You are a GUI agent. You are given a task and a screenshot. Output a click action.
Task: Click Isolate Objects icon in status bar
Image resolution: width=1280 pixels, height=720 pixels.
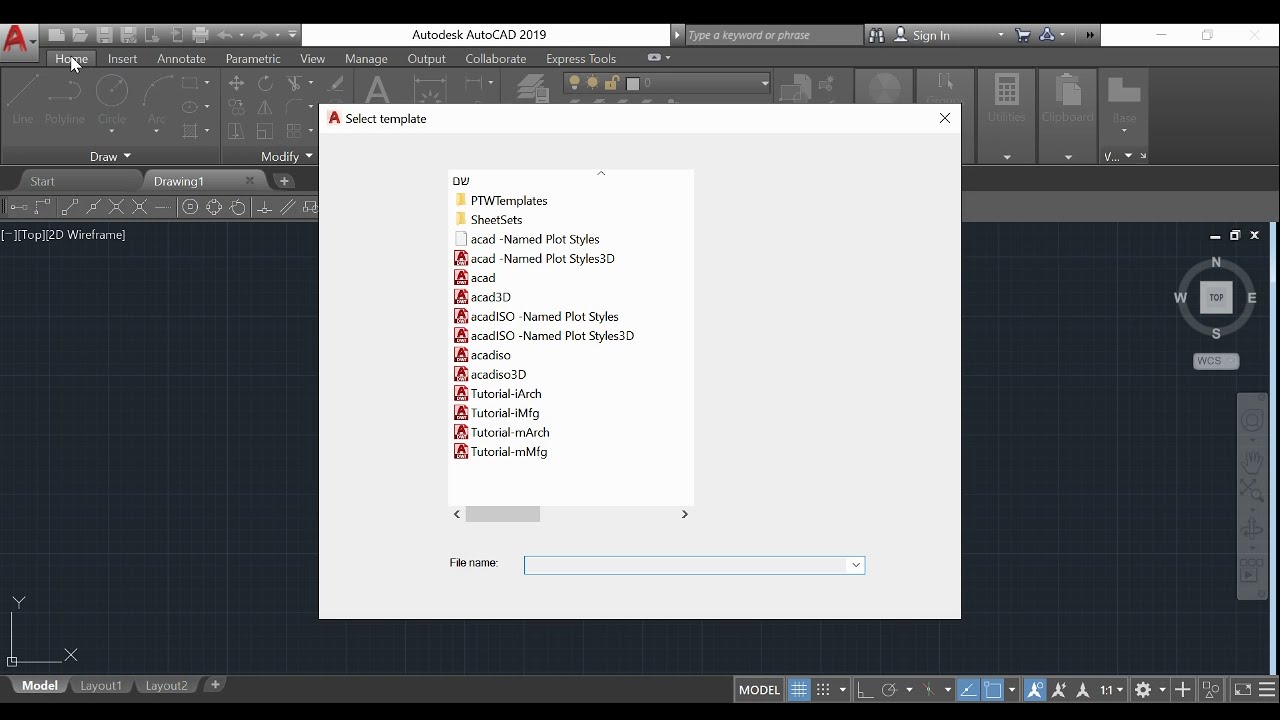point(1211,690)
